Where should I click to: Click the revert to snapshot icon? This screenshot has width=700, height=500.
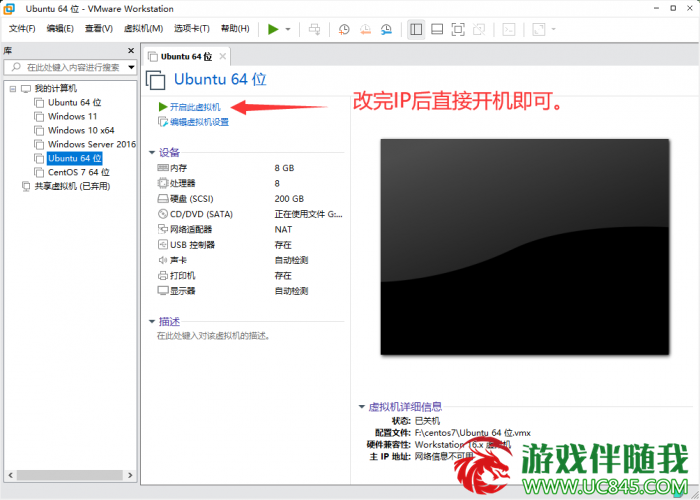coord(365,29)
